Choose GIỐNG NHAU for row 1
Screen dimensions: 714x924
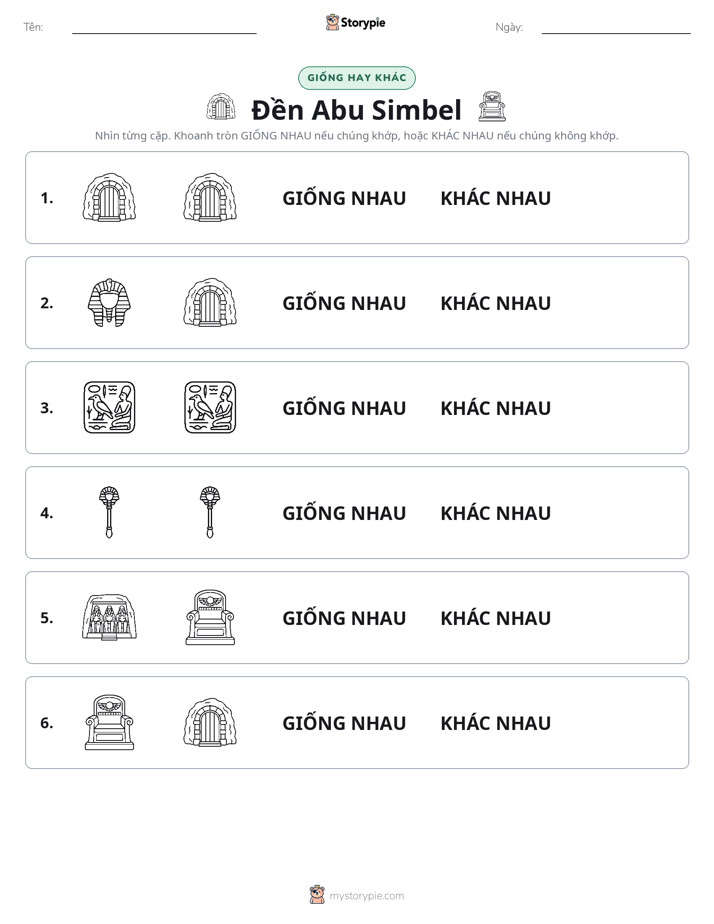344,198
